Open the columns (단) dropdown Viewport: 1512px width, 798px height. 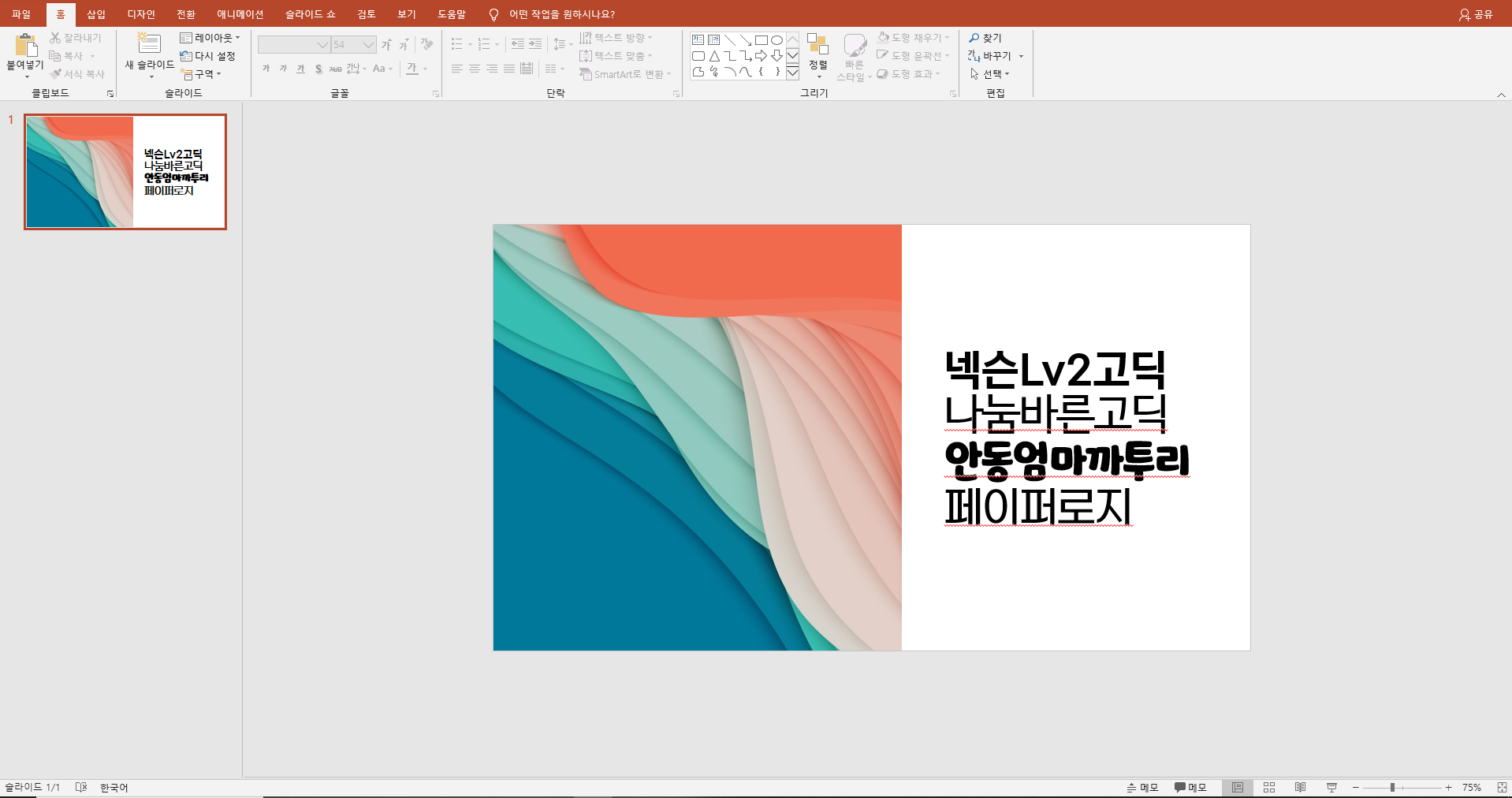click(554, 69)
